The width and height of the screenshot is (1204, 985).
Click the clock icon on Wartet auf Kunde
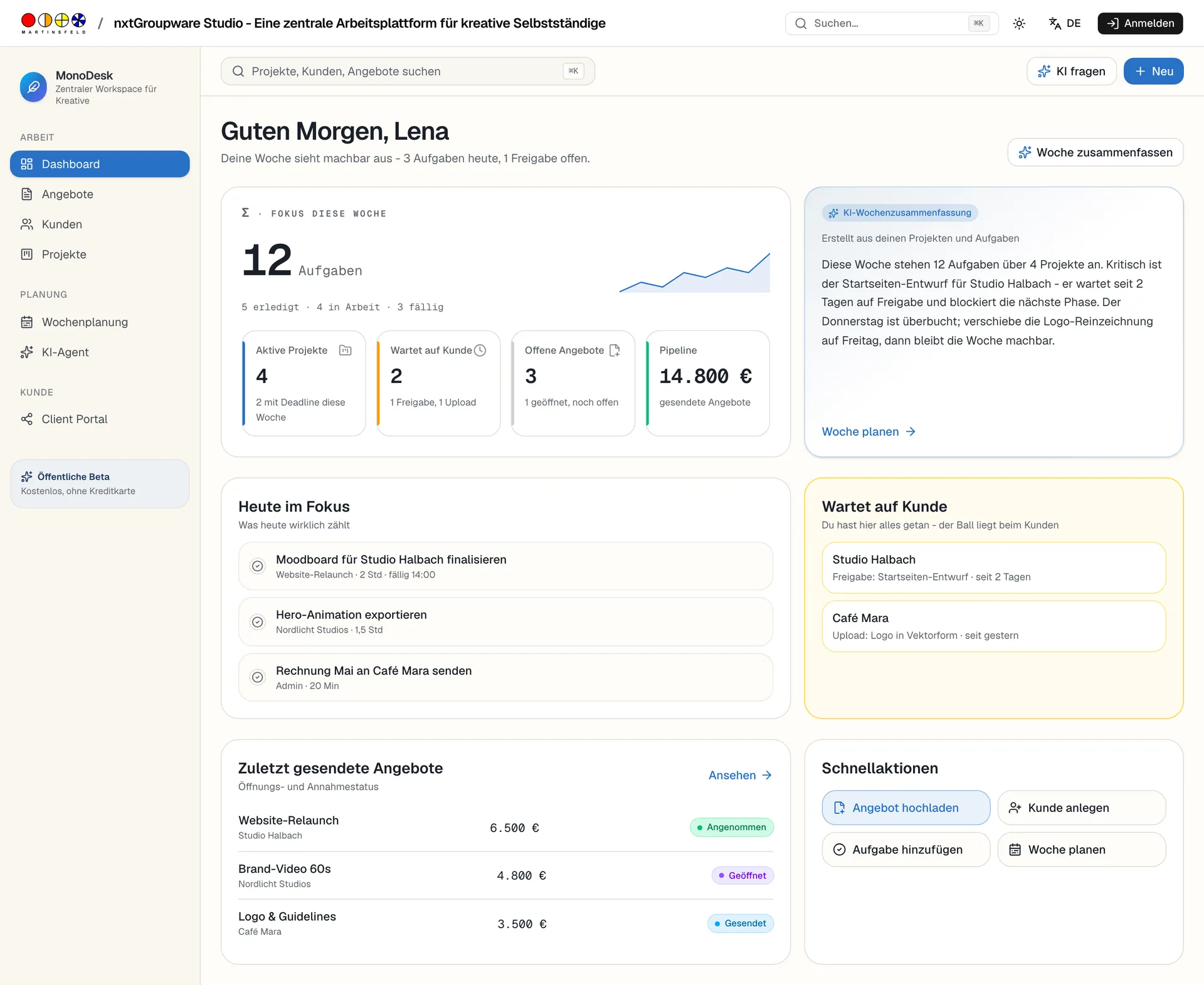(480, 350)
